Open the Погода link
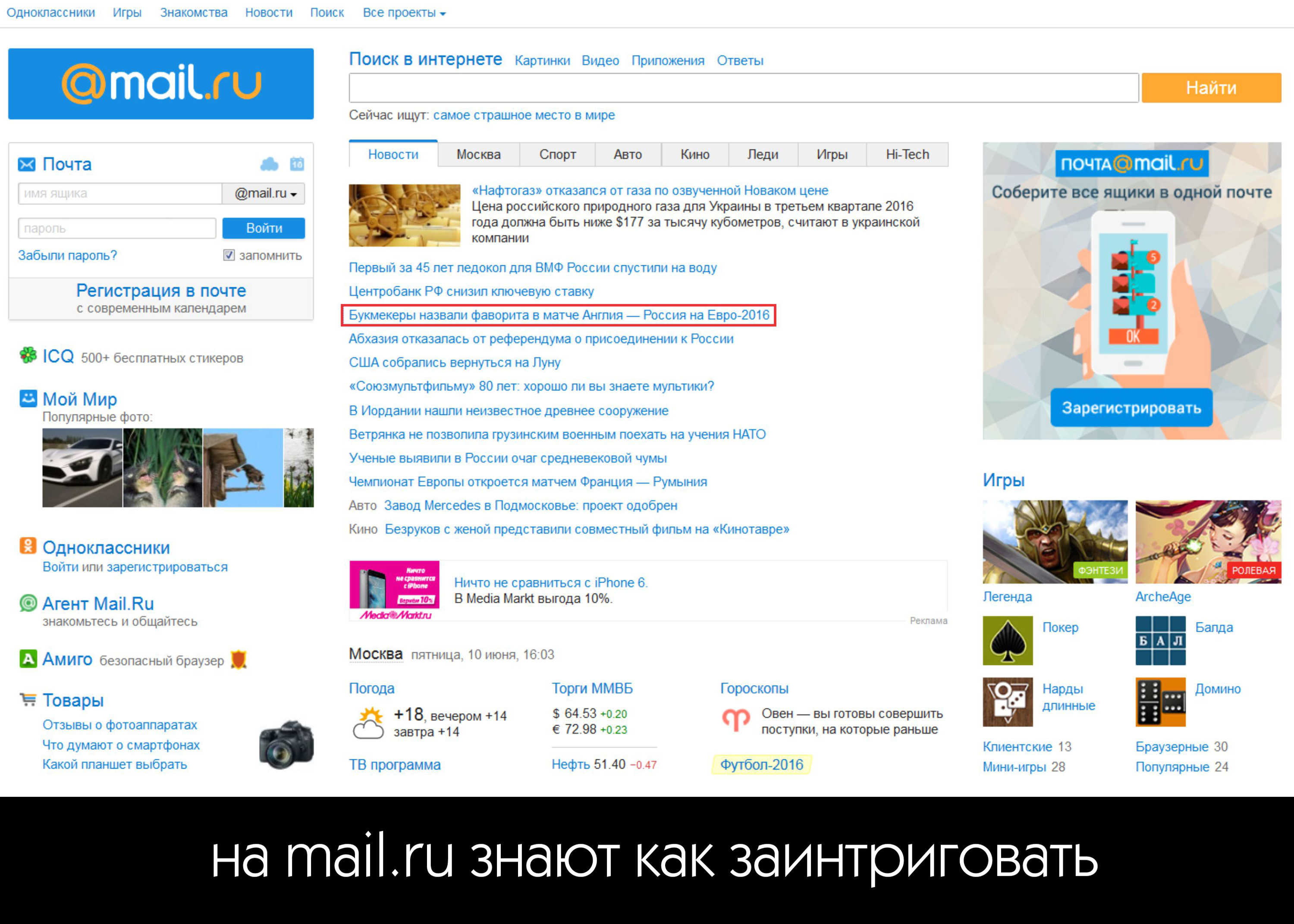 click(371, 689)
